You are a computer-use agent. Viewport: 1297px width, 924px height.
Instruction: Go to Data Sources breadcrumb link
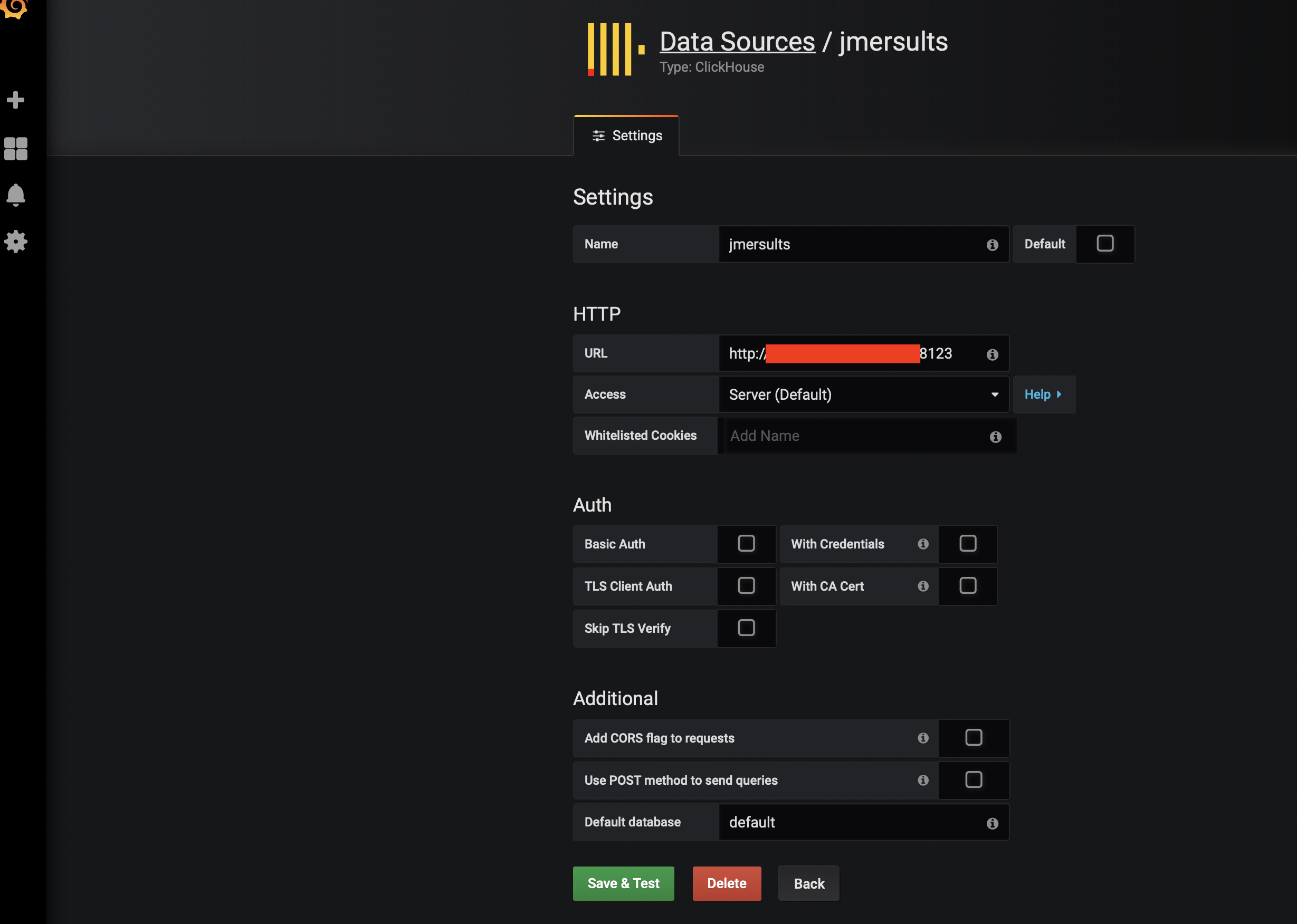pyautogui.click(x=737, y=42)
